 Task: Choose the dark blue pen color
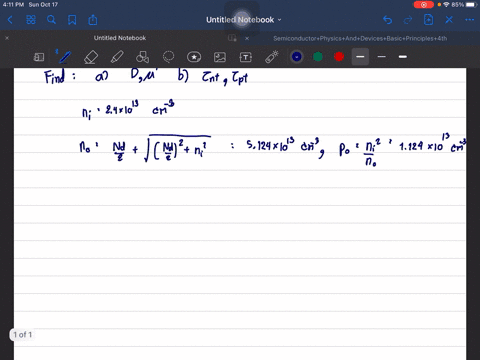coord(297,57)
